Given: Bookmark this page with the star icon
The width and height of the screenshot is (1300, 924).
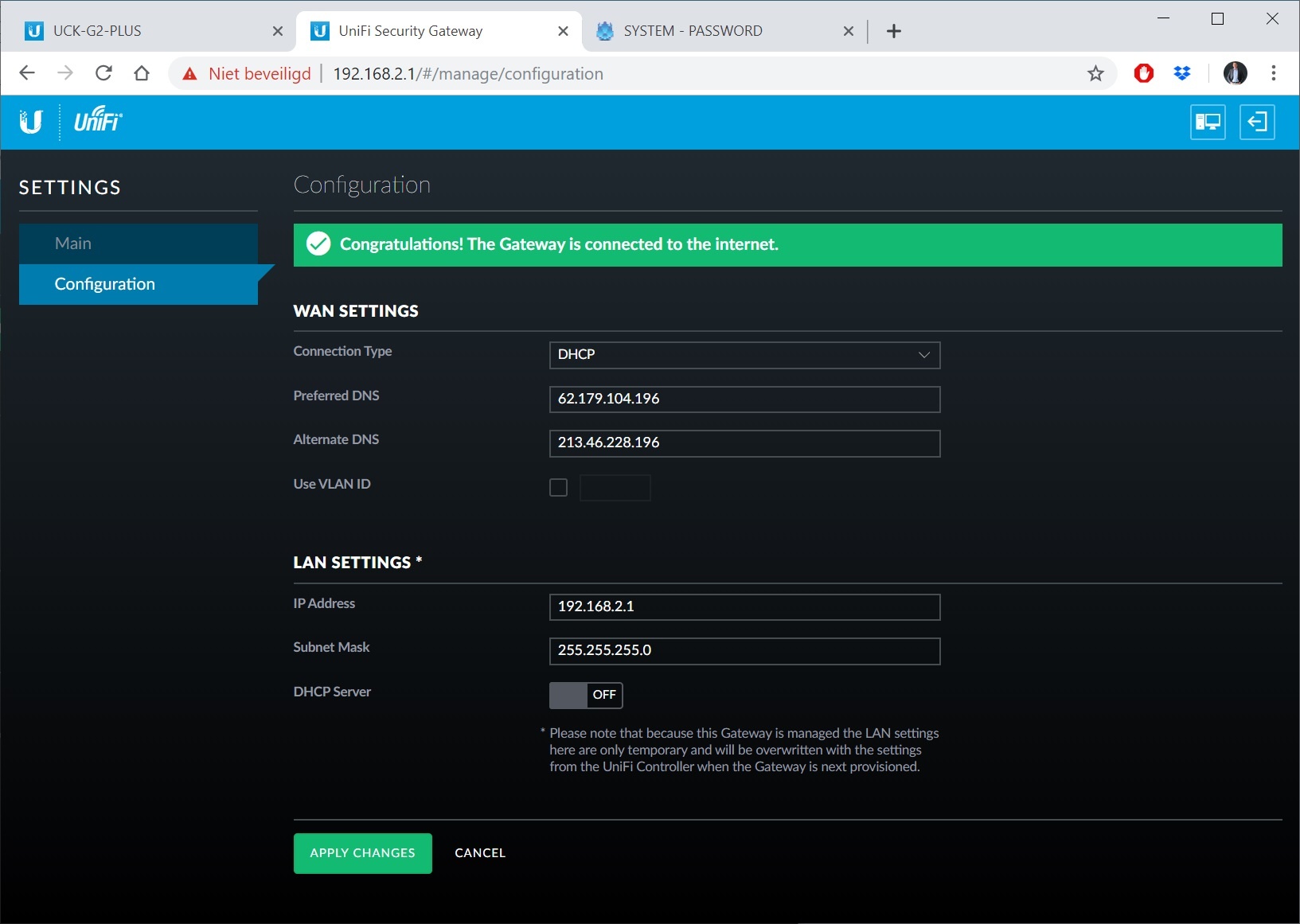Looking at the screenshot, I should (1095, 74).
